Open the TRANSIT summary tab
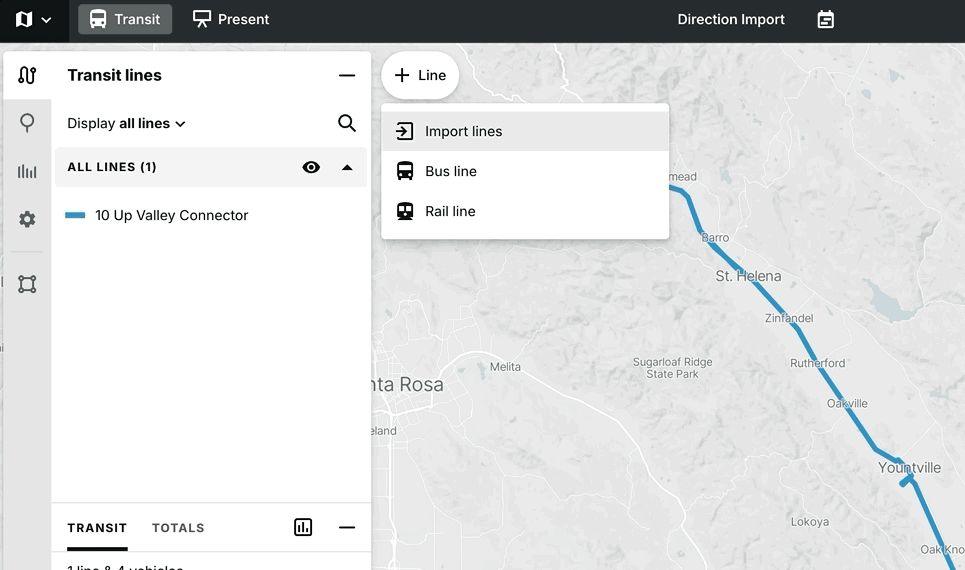This screenshot has width=965, height=570. click(x=97, y=528)
